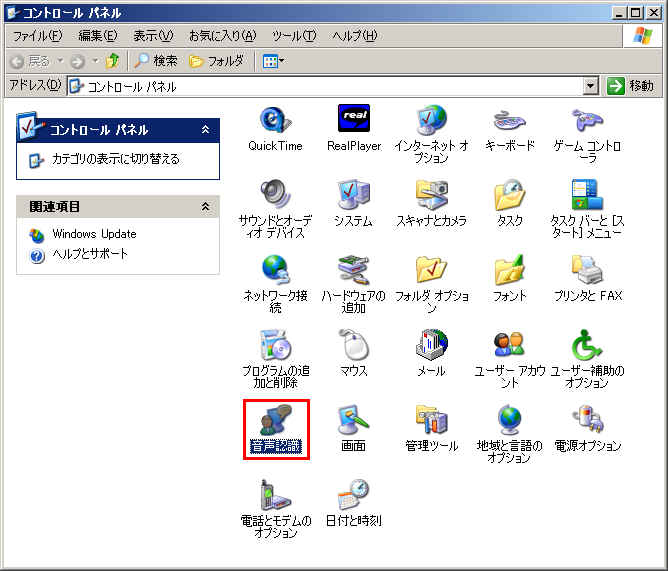Collapse the 関連項目 sidebar section
The width and height of the screenshot is (668, 571).
[205, 207]
